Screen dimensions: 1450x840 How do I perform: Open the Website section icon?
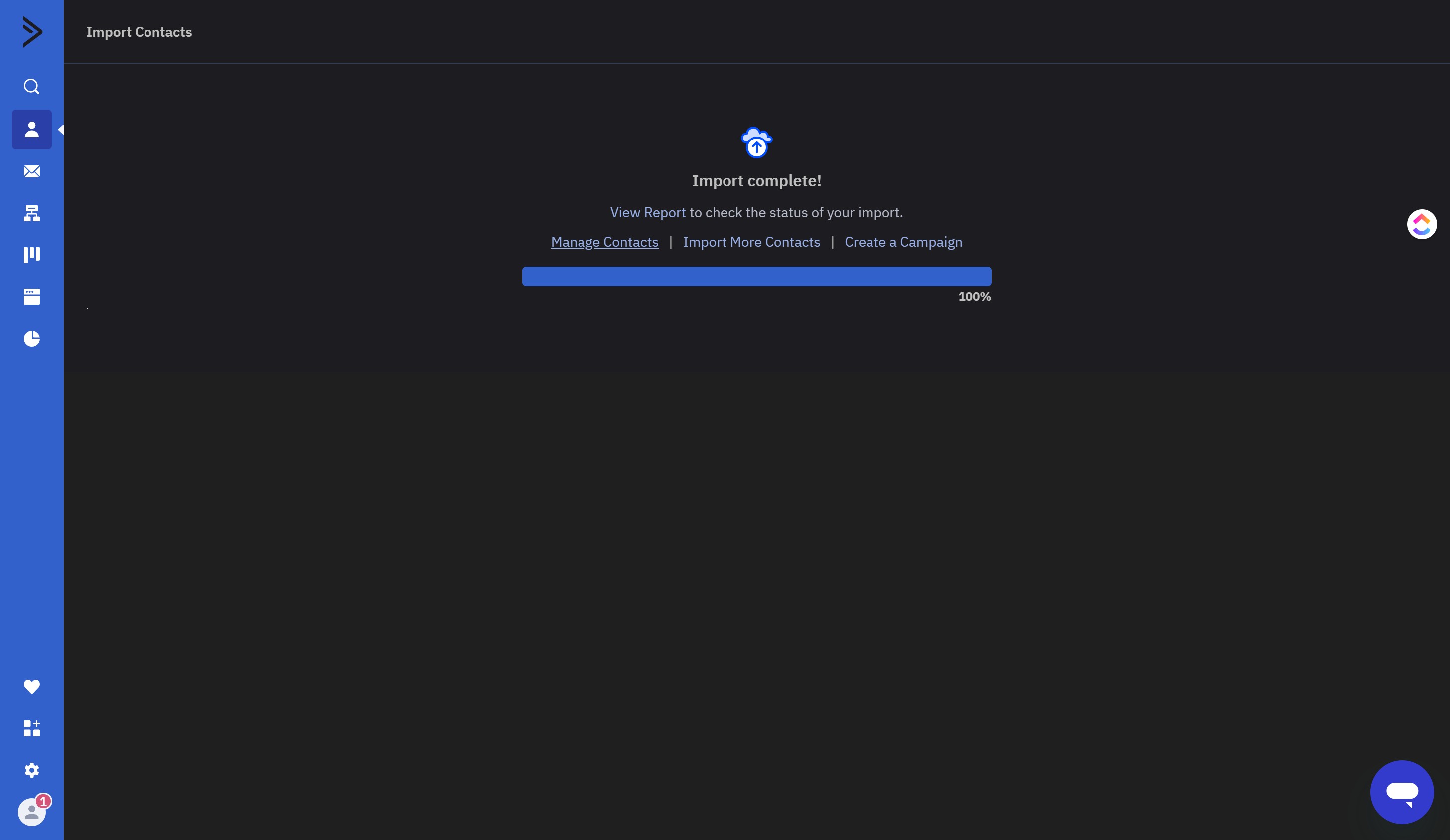tap(32, 297)
